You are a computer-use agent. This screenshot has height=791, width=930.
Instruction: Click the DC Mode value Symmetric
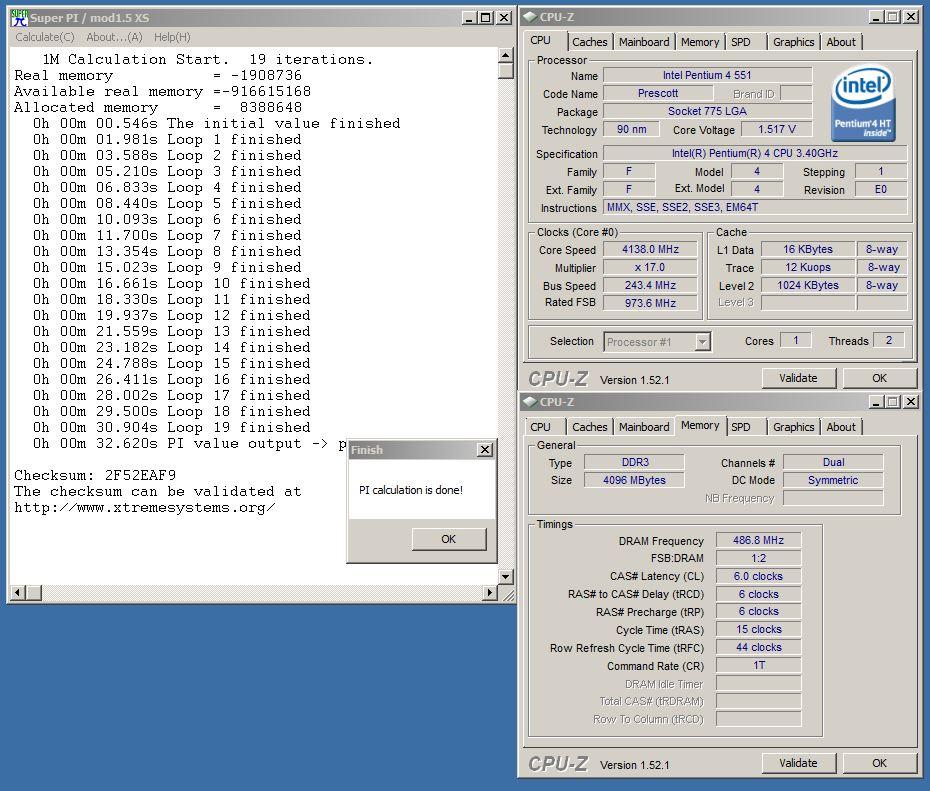(833, 480)
